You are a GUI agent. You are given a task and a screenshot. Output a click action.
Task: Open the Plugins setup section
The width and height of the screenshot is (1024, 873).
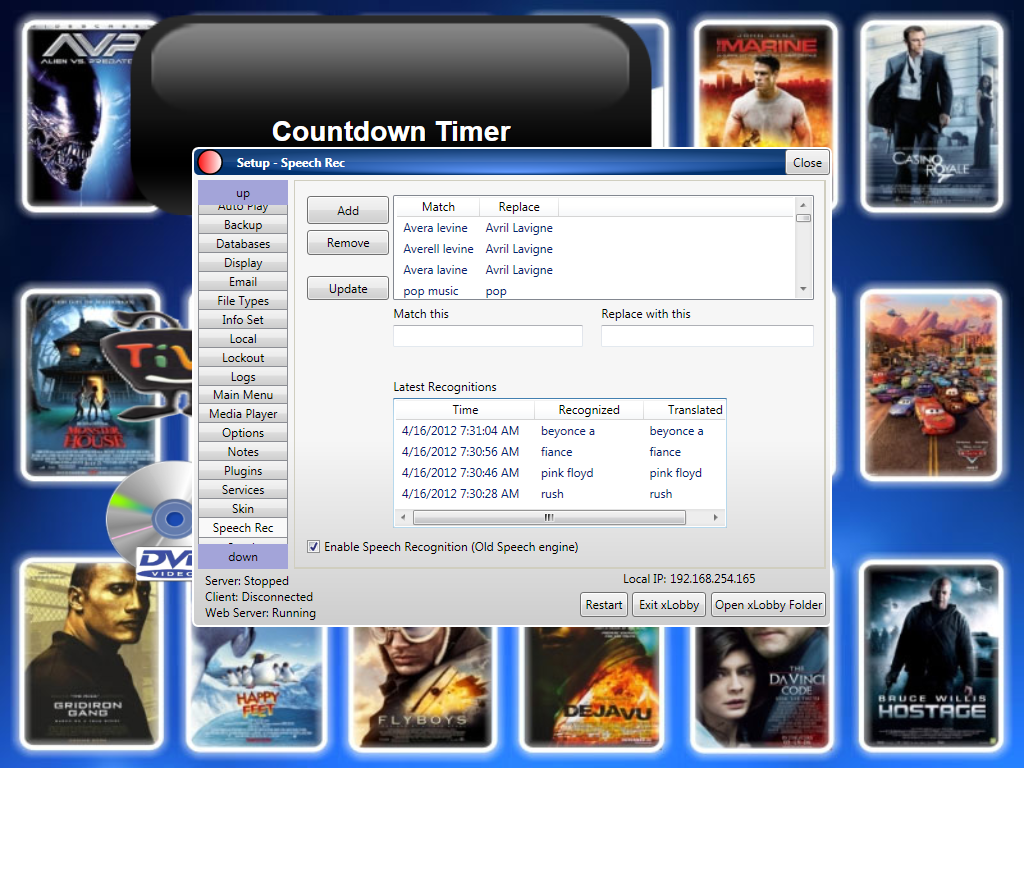pyautogui.click(x=243, y=470)
